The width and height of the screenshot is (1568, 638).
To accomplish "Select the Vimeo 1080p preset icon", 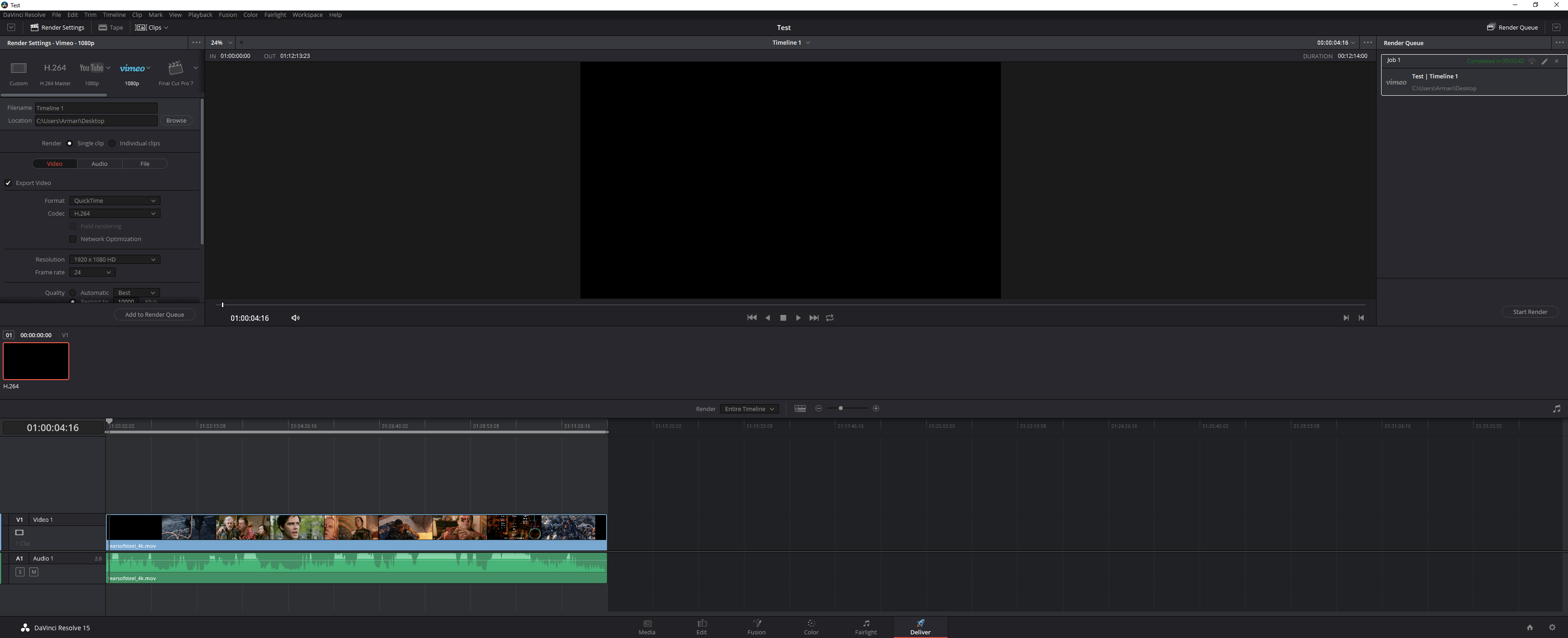I will 132,68.
